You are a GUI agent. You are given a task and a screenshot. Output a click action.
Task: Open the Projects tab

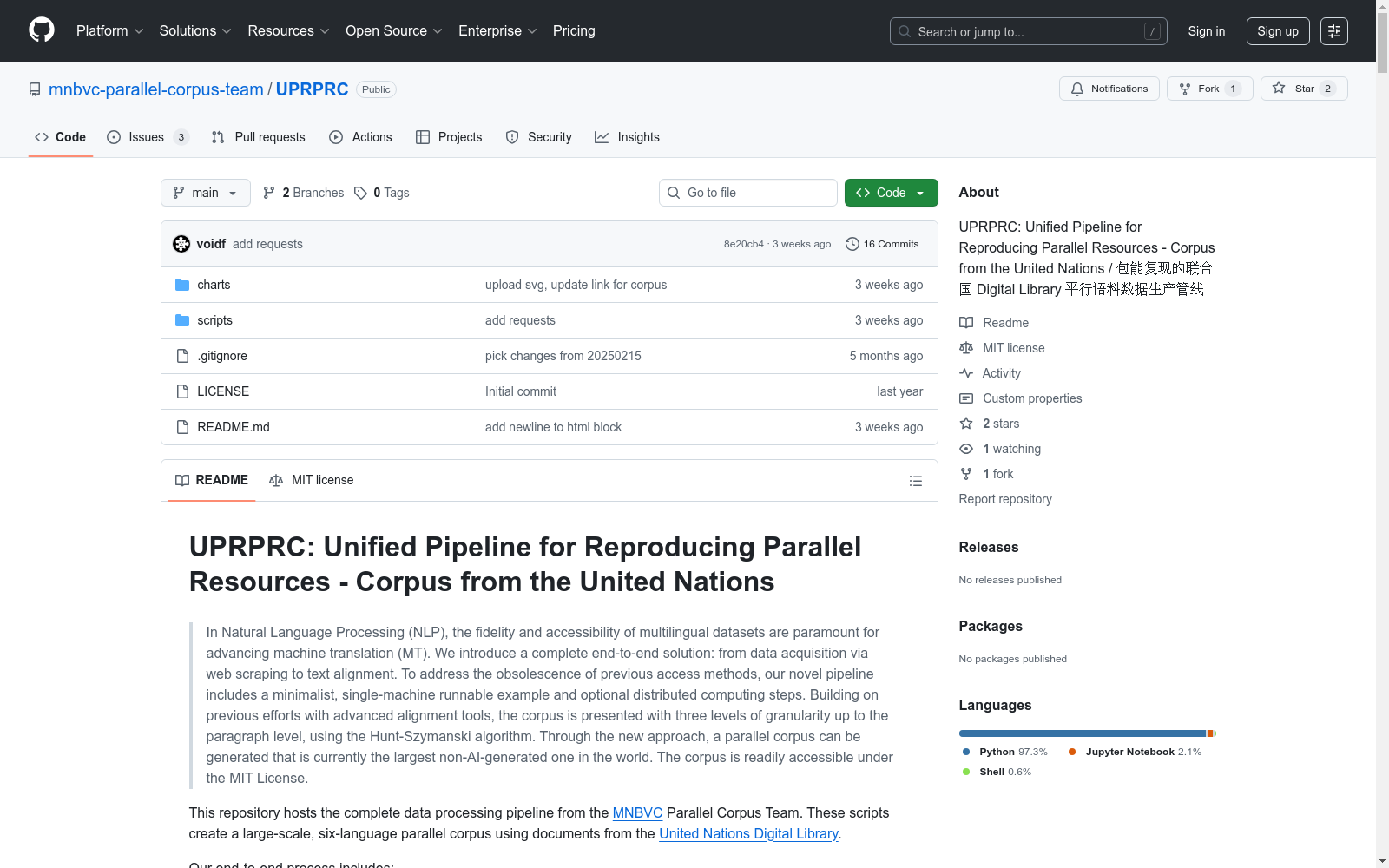(449, 137)
